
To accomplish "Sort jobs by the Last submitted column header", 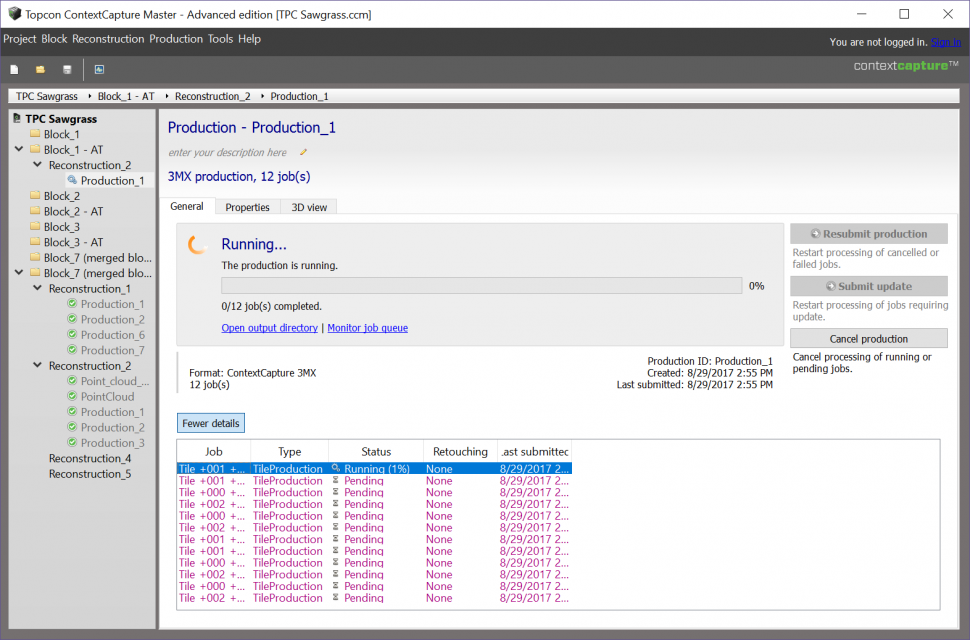I will click(x=534, y=451).
